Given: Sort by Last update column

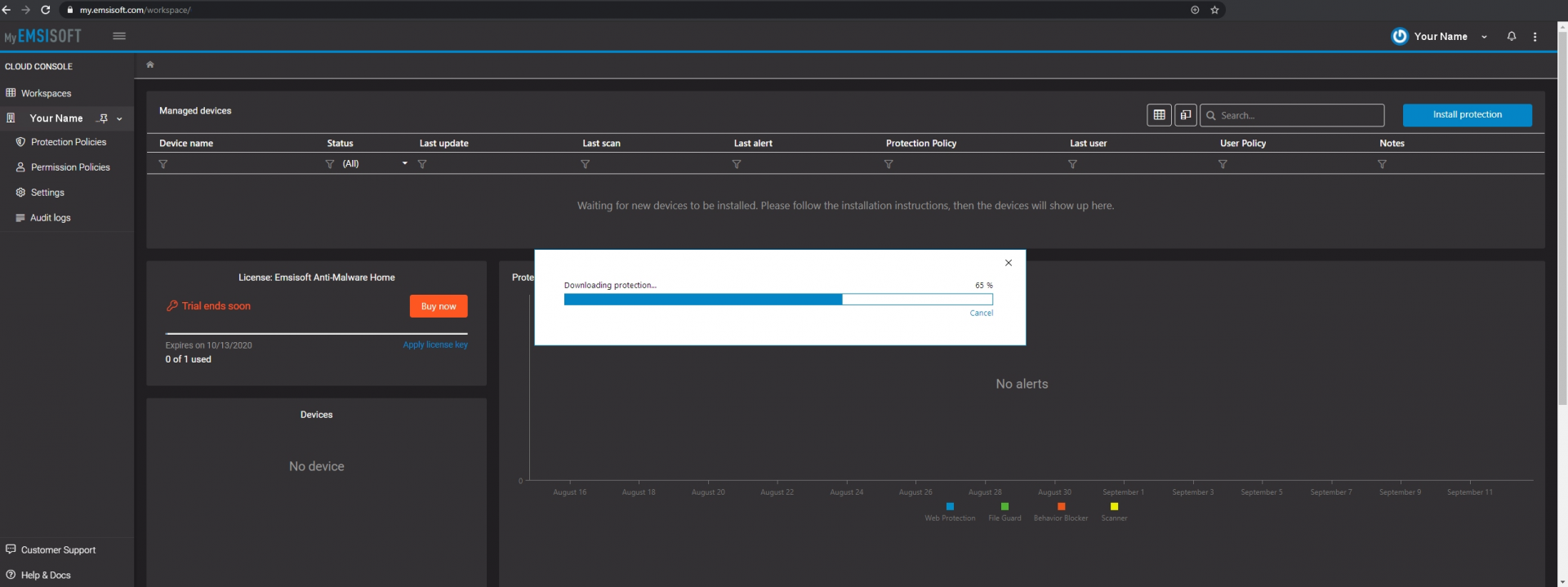Looking at the screenshot, I should 443,143.
